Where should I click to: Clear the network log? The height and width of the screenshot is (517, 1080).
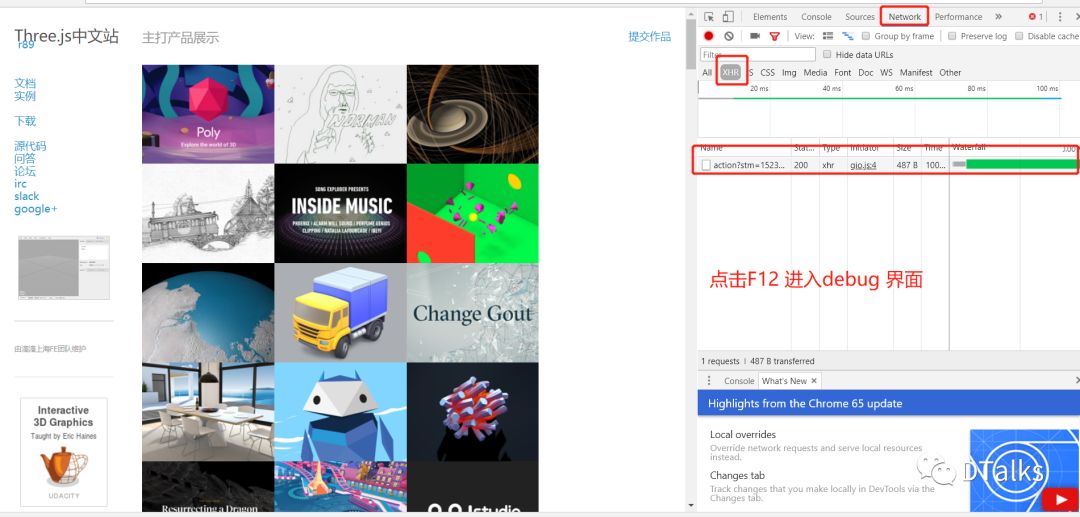pos(729,36)
